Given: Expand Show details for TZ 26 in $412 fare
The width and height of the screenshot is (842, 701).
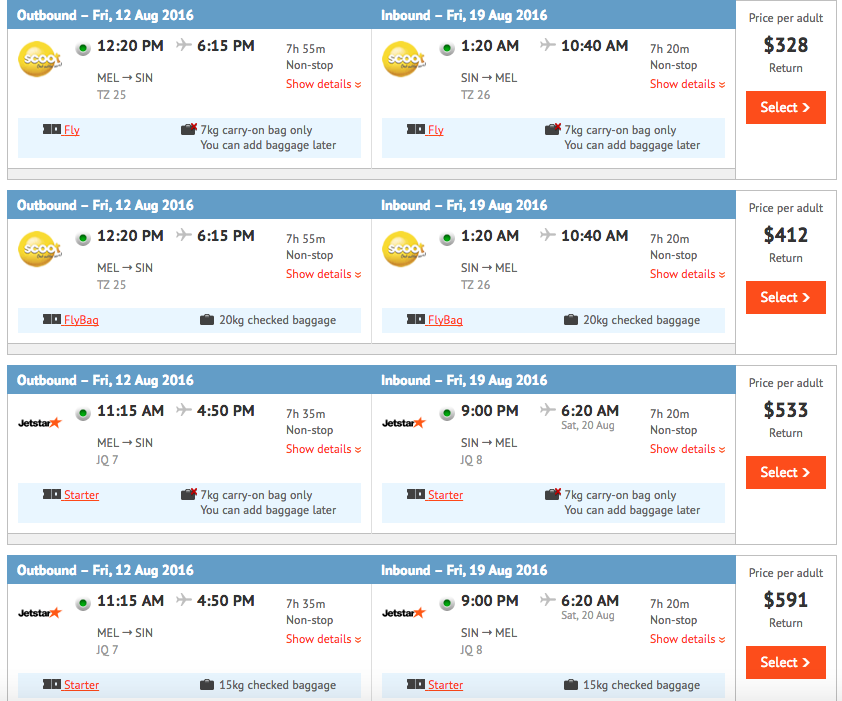Looking at the screenshot, I should tap(687, 274).
